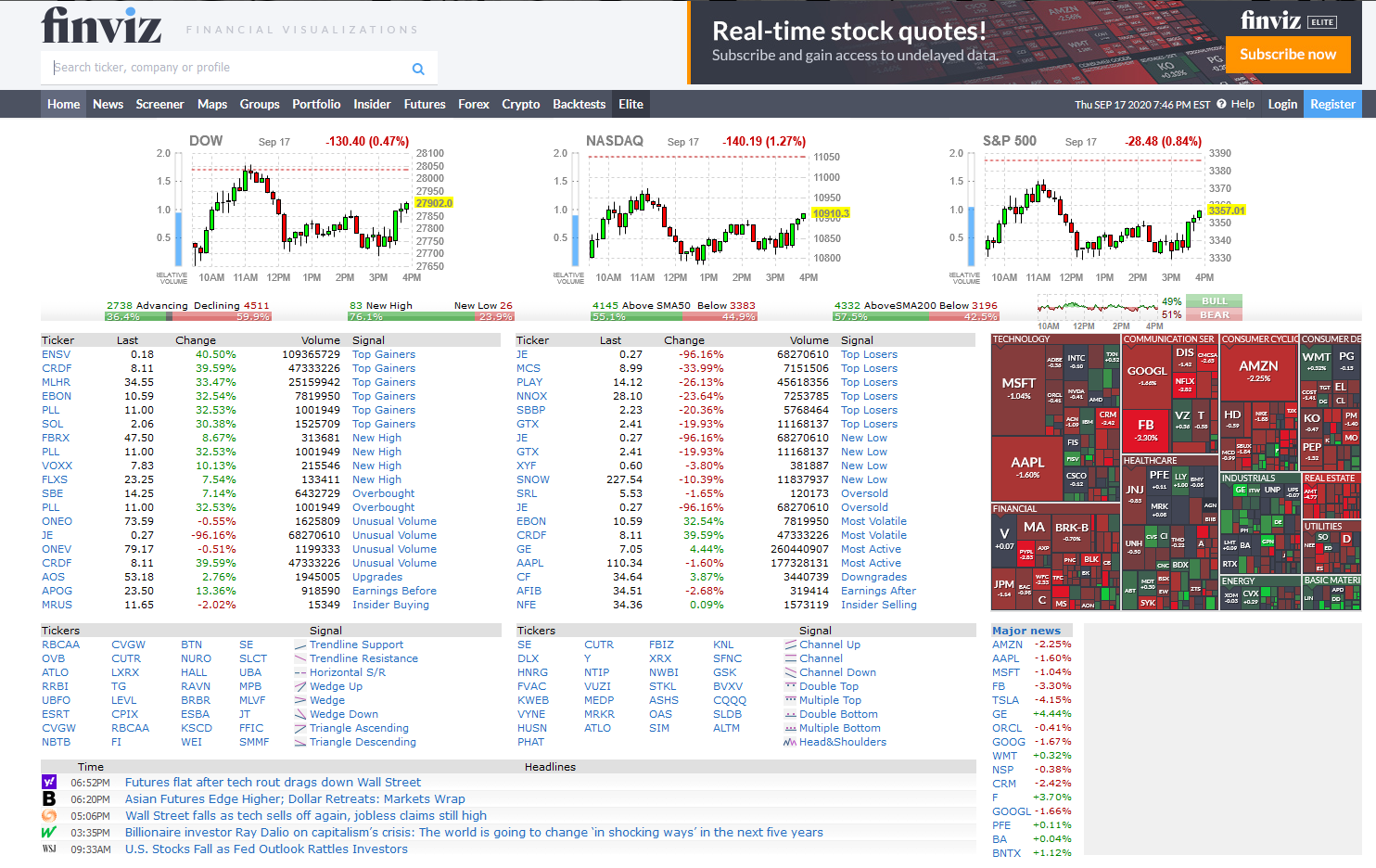Click the finviz Elite logo in banner
Viewport: 1376px width, 868px height.
pyautogui.click(x=1289, y=20)
